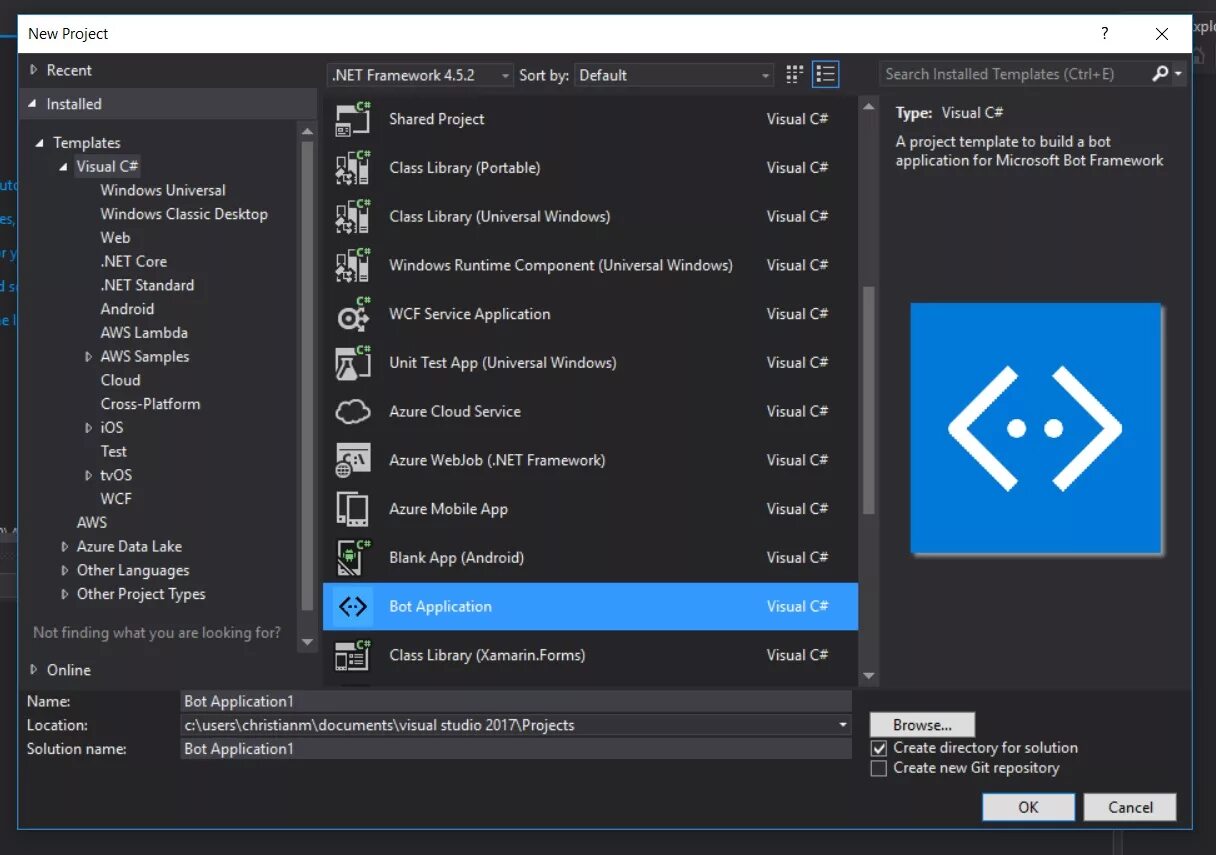Click the large Bot Framework preview image
Viewport: 1216px width, 855px height.
point(1036,428)
